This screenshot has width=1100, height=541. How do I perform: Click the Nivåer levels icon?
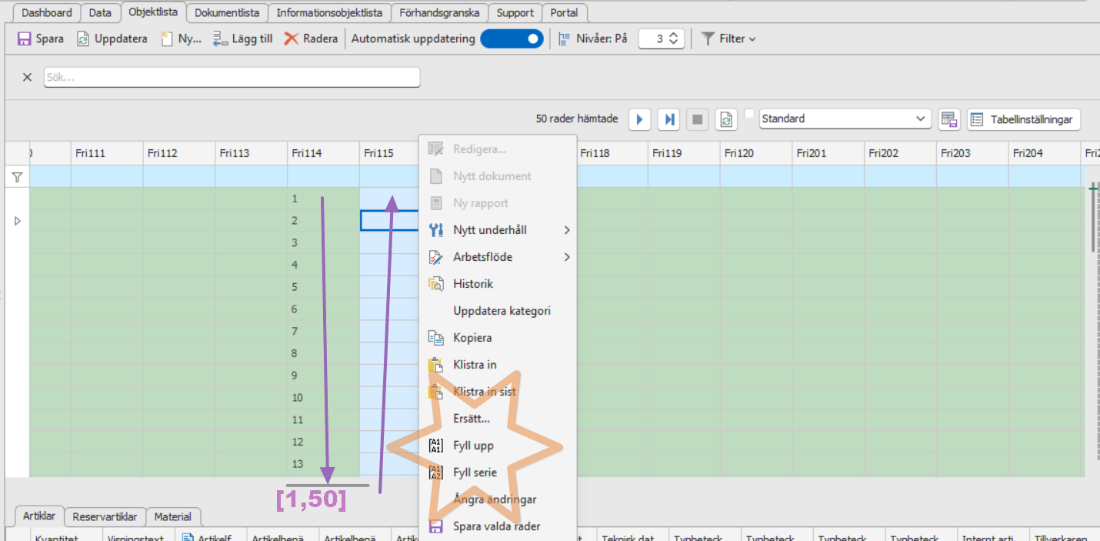pos(564,39)
